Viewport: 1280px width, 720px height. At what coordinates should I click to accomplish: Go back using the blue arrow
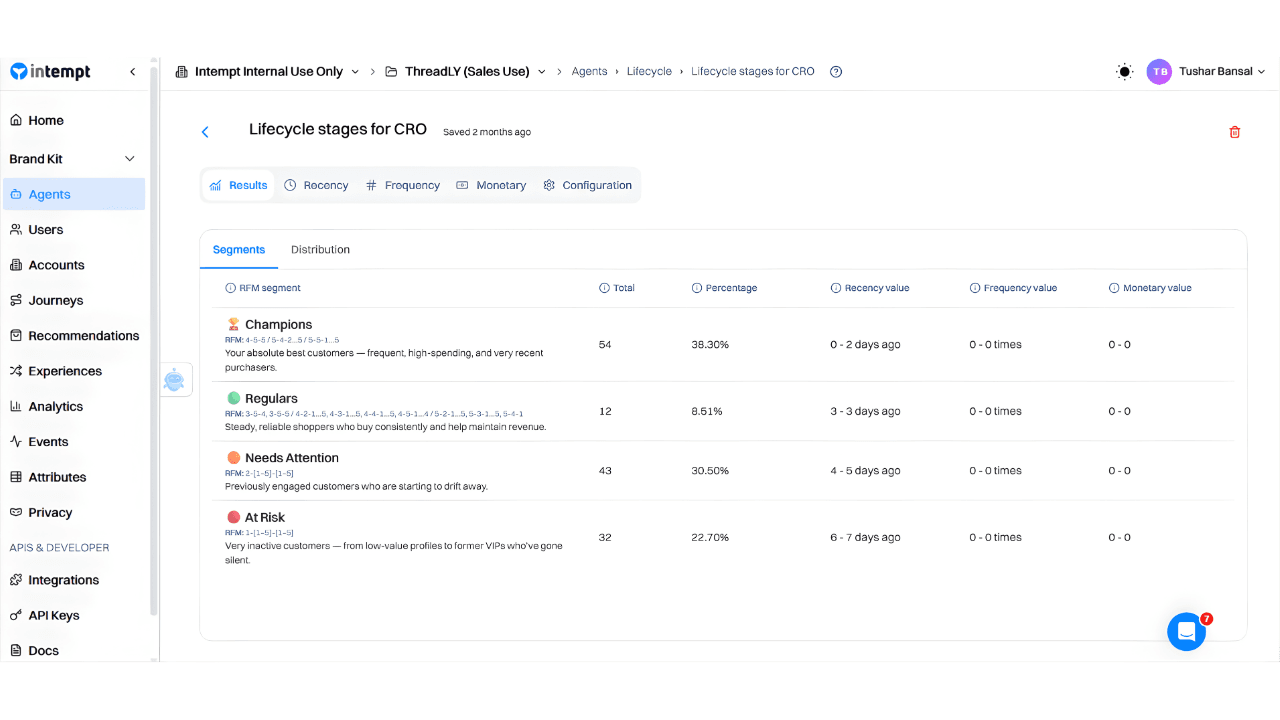coord(205,132)
